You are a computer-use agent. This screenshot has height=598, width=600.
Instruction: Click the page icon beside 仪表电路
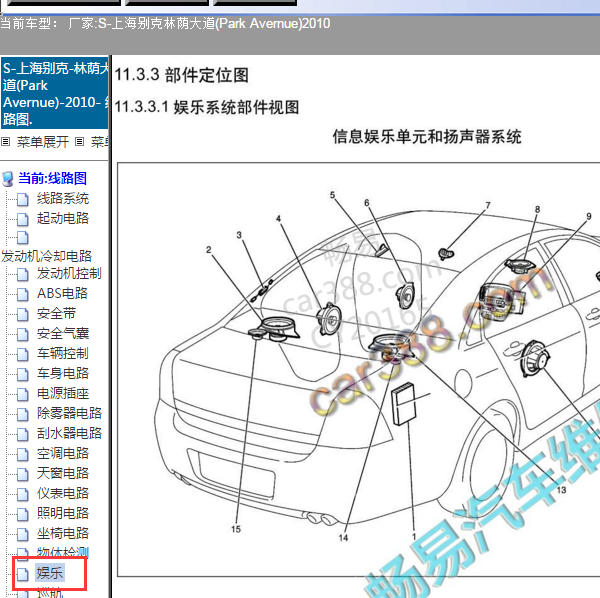point(23,494)
